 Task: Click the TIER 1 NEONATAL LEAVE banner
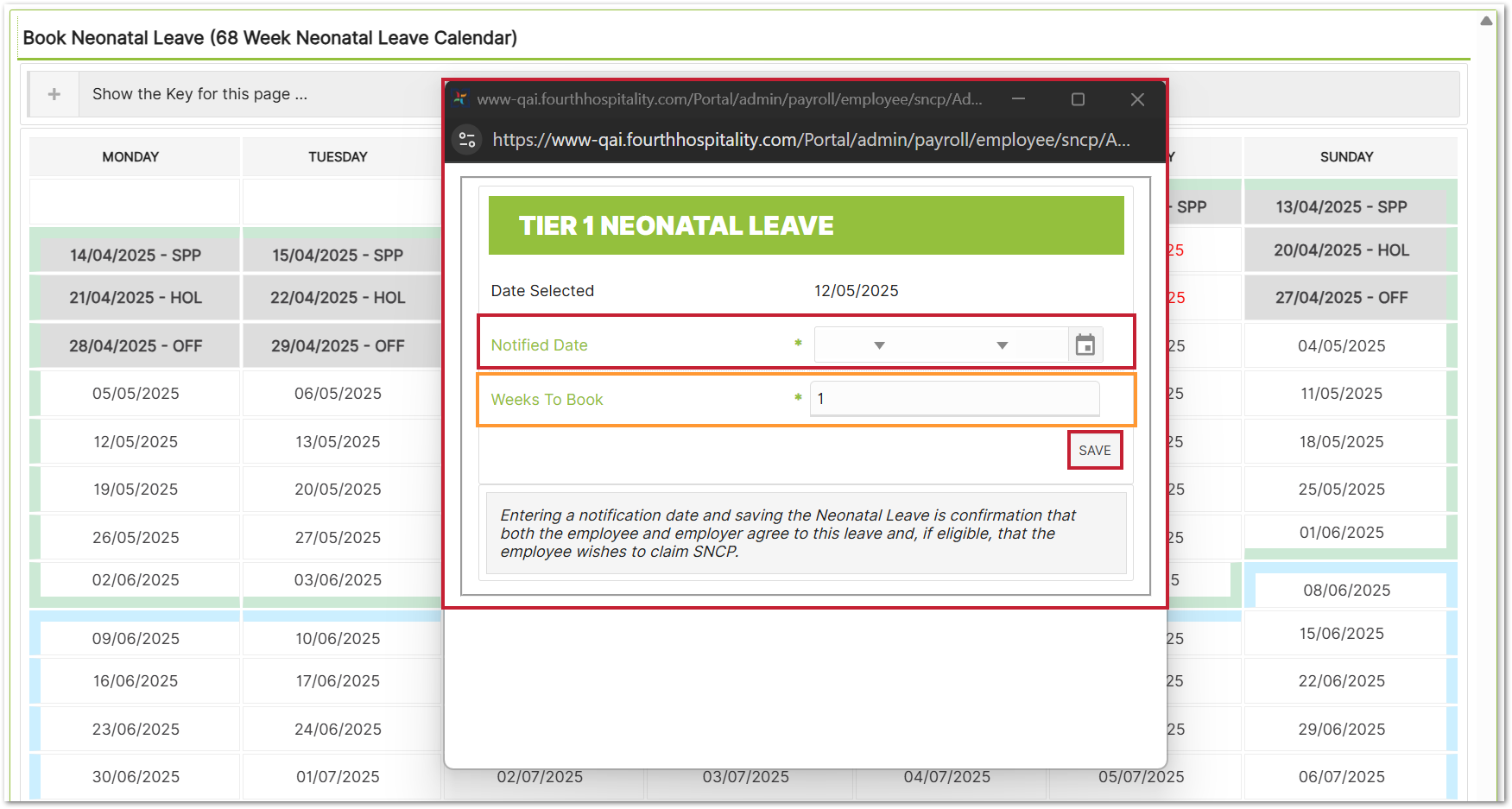coord(807,225)
